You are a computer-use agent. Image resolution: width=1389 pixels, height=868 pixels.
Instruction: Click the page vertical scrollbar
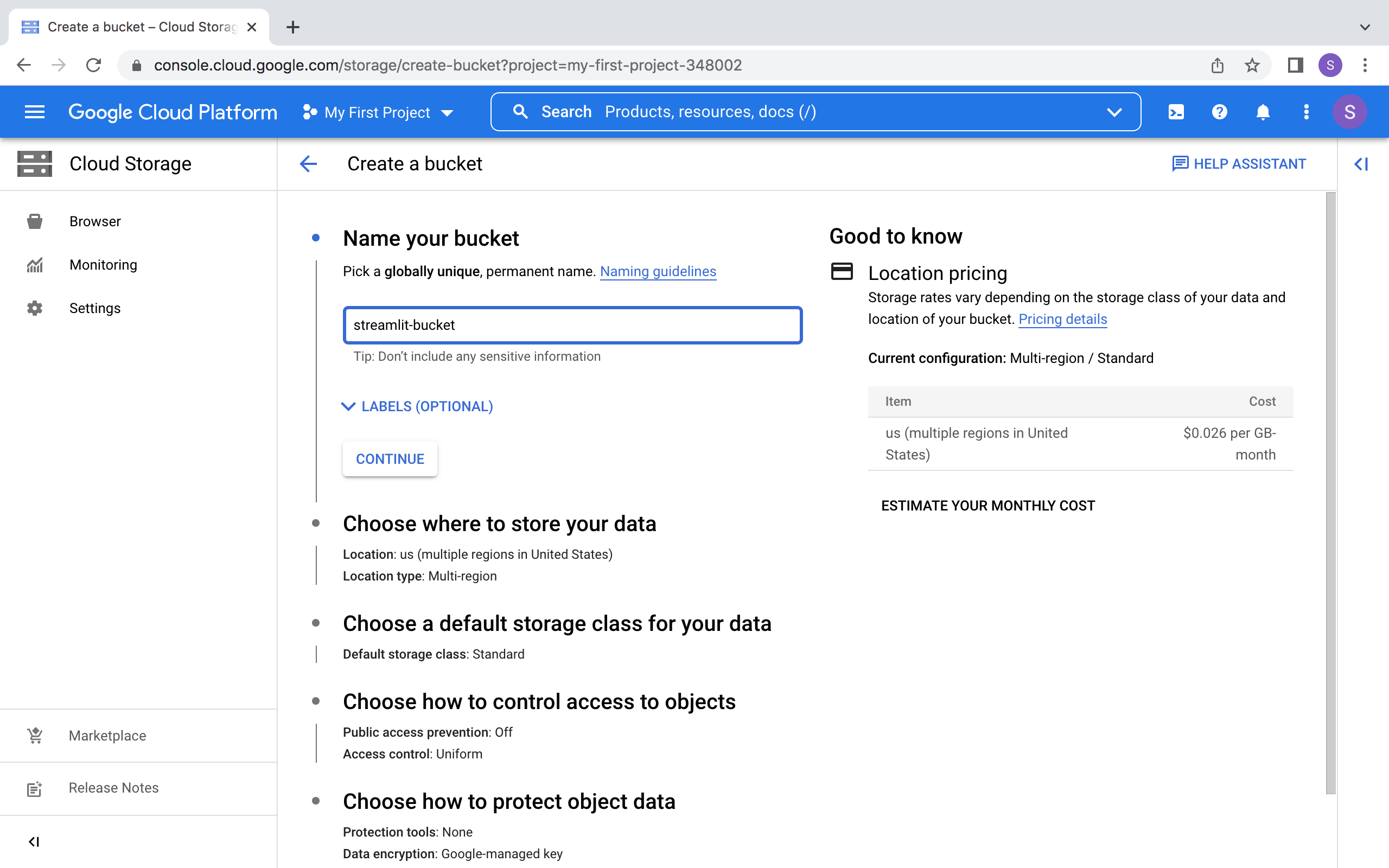[1330, 494]
